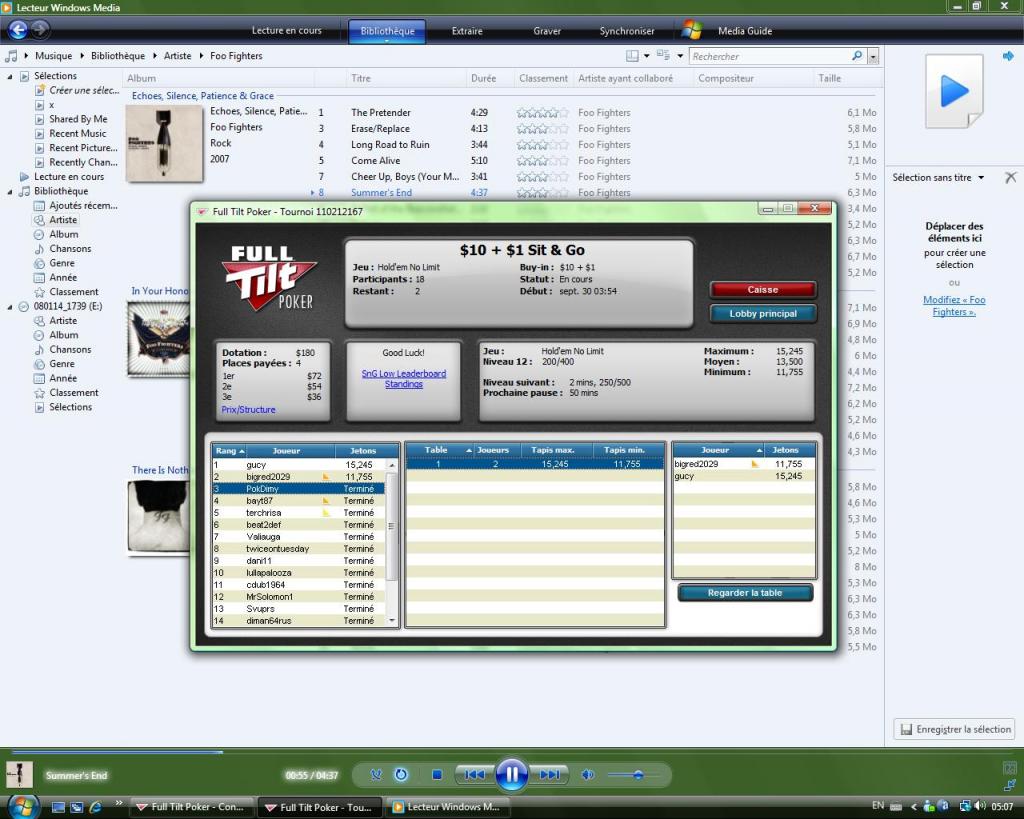Image resolution: width=1024 pixels, height=819 pixels.
Task: Click the Summer's End album art thumbnail at bottom
Action: point(20,775)
